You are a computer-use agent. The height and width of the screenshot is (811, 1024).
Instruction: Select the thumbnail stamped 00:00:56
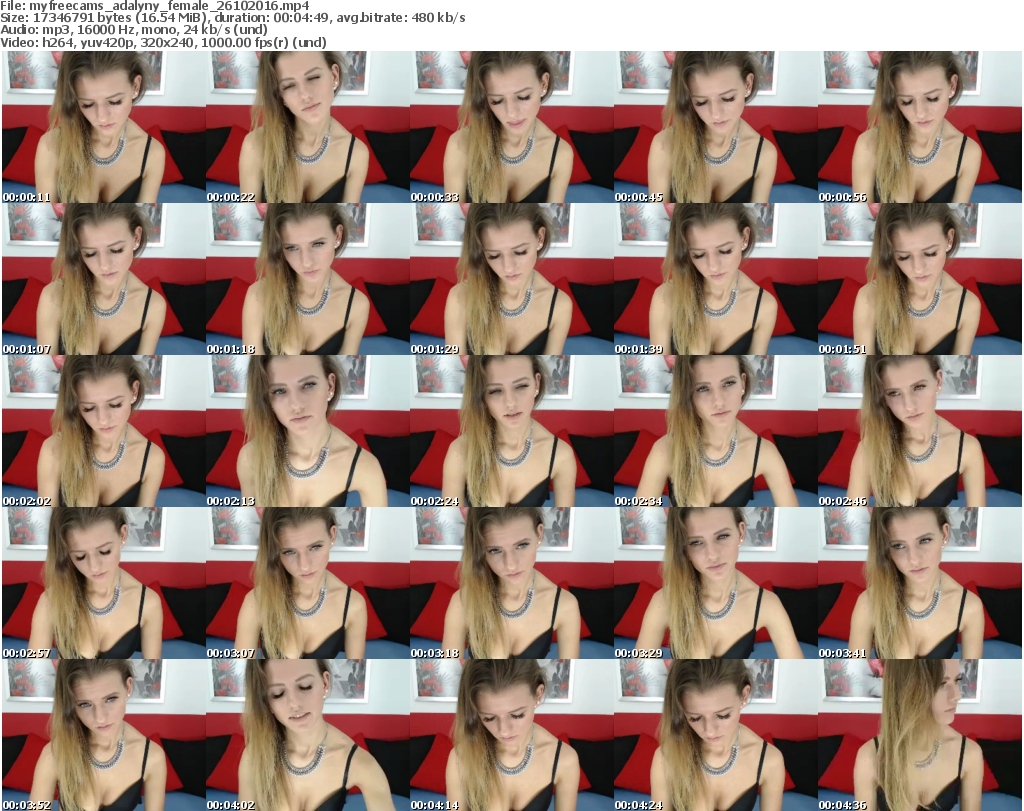(x=920, y=127)
